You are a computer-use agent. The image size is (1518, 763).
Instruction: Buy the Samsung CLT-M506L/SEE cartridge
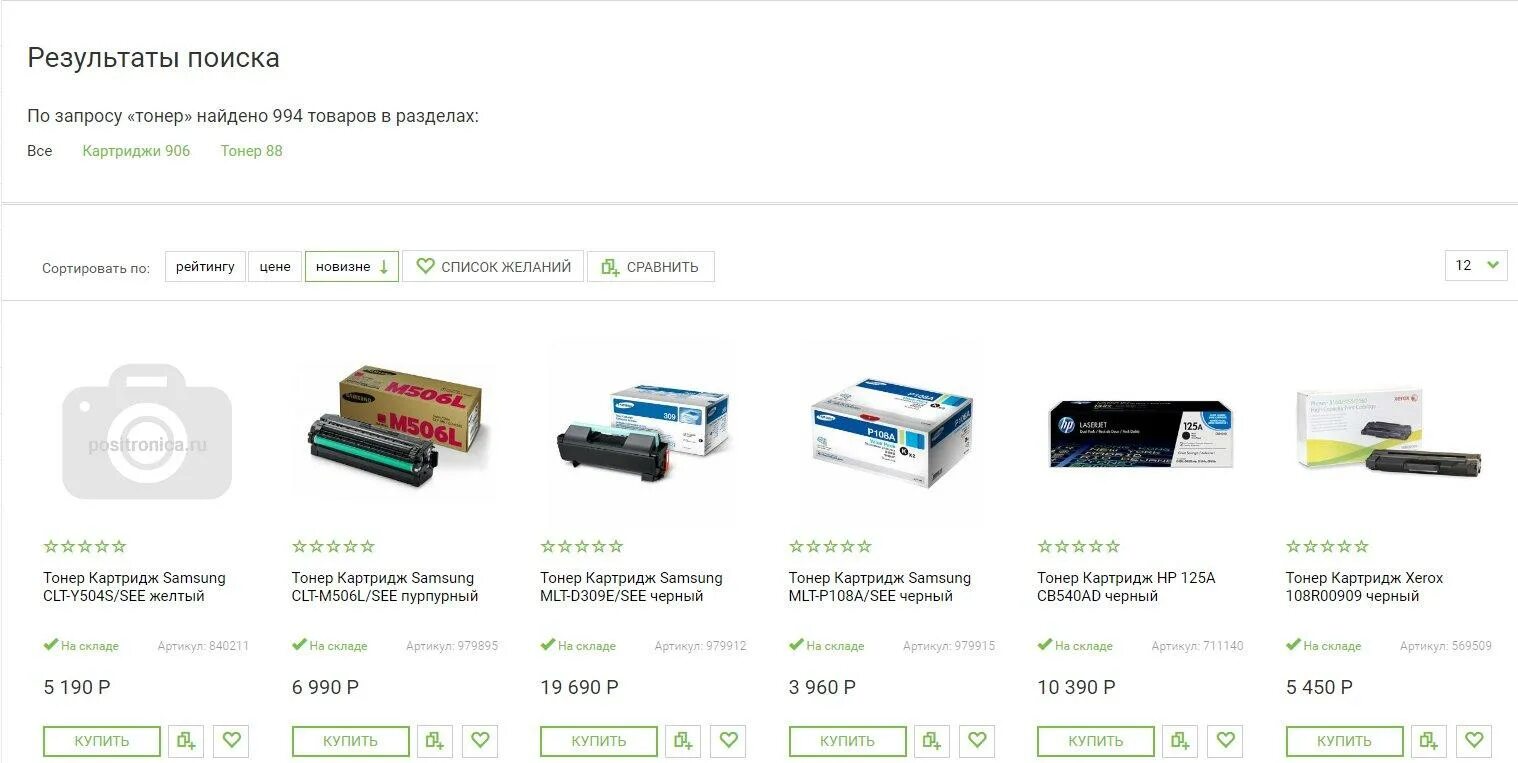pos(351,741)
